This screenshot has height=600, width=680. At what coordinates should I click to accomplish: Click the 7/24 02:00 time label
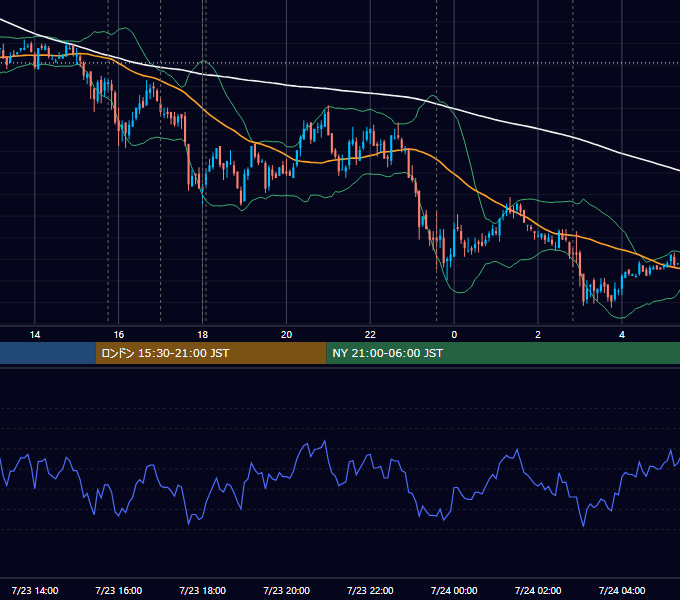(538, 590)
